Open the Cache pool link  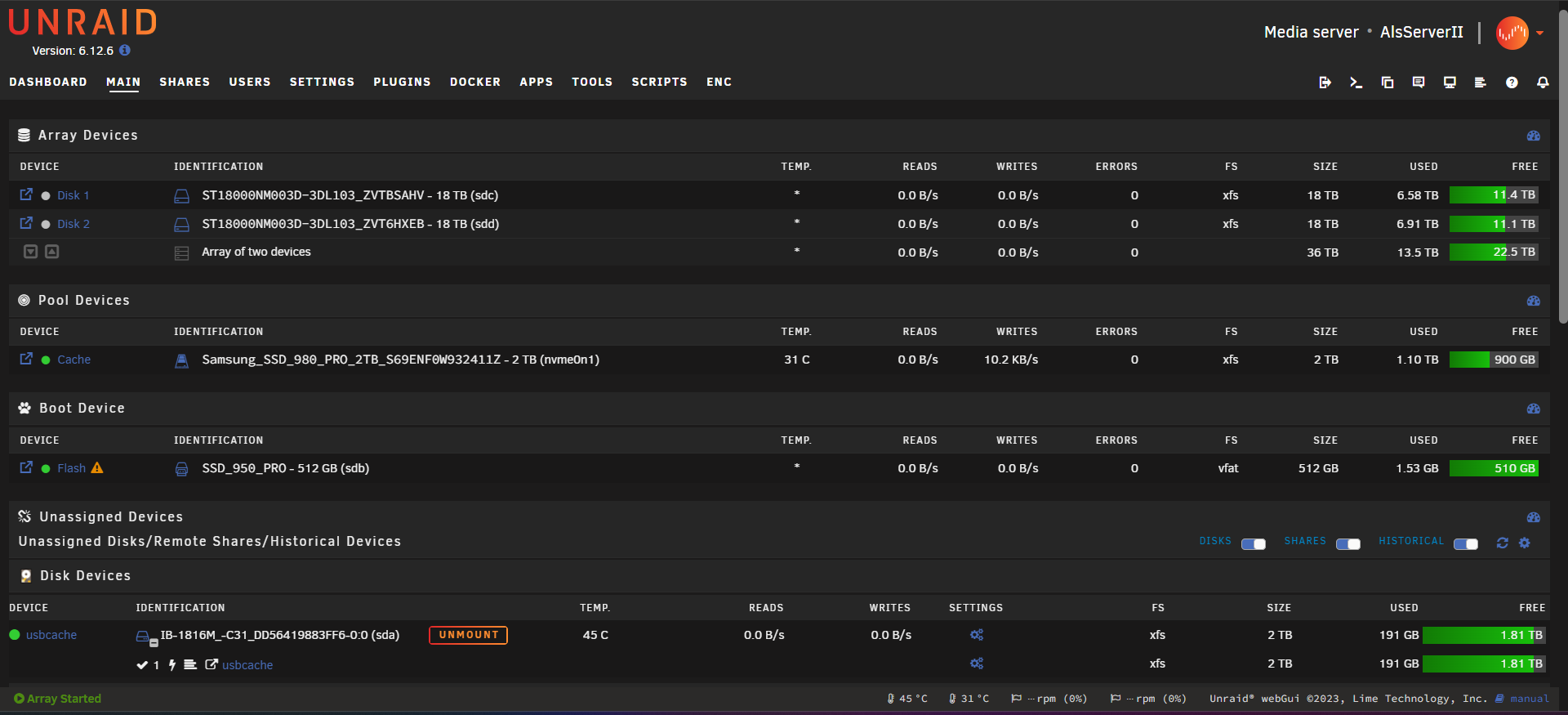click(73, 360)
